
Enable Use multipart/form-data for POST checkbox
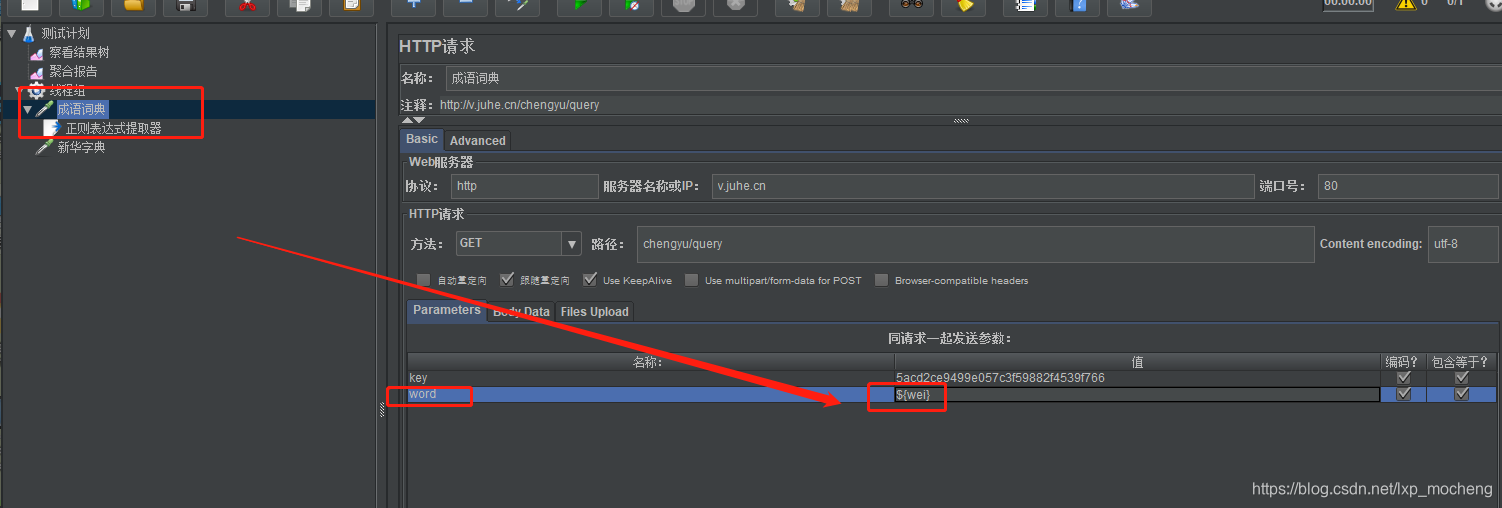click(x=692, y=280)
